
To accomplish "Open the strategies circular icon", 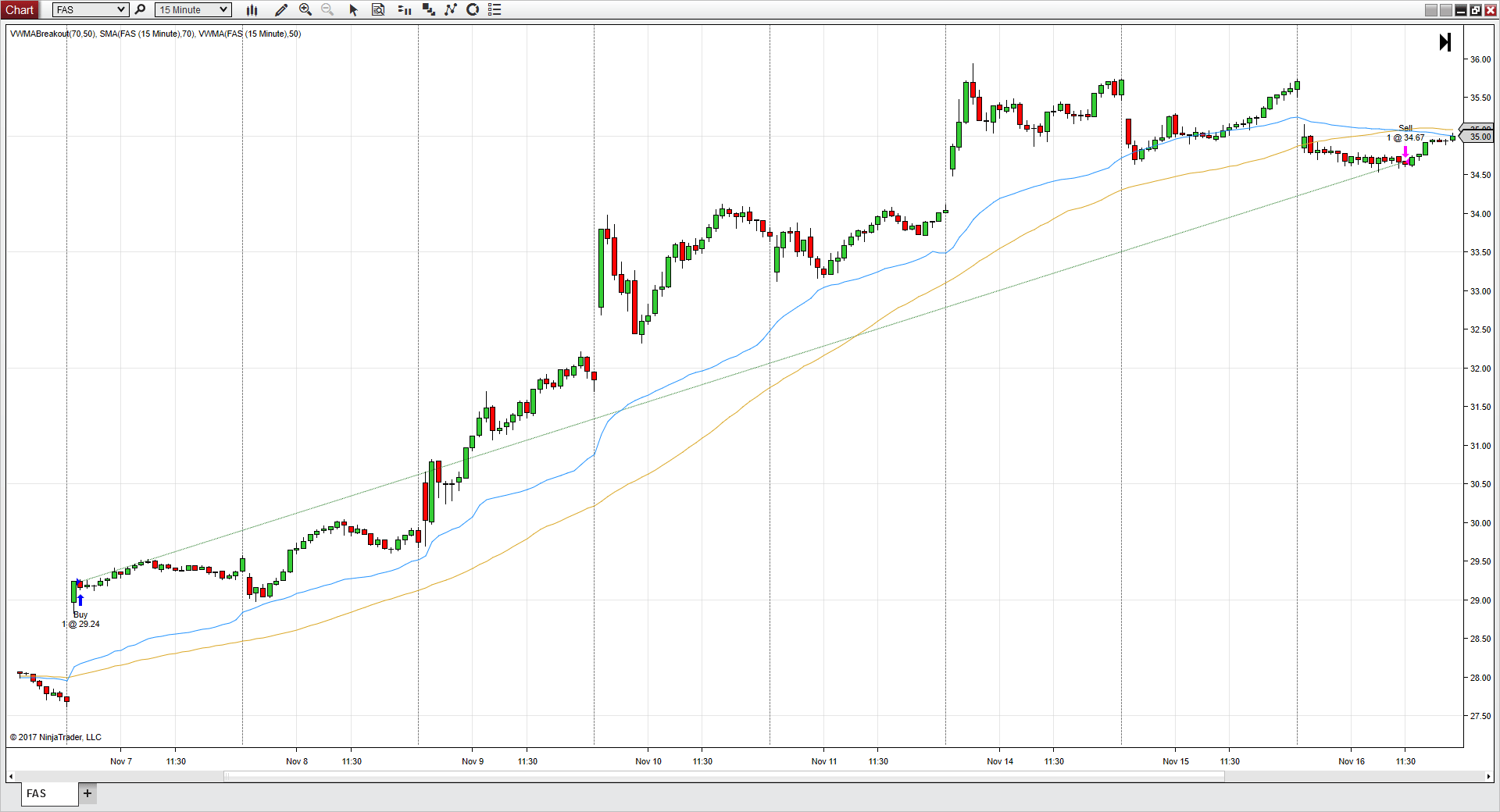I will click(x=473, y=9).
